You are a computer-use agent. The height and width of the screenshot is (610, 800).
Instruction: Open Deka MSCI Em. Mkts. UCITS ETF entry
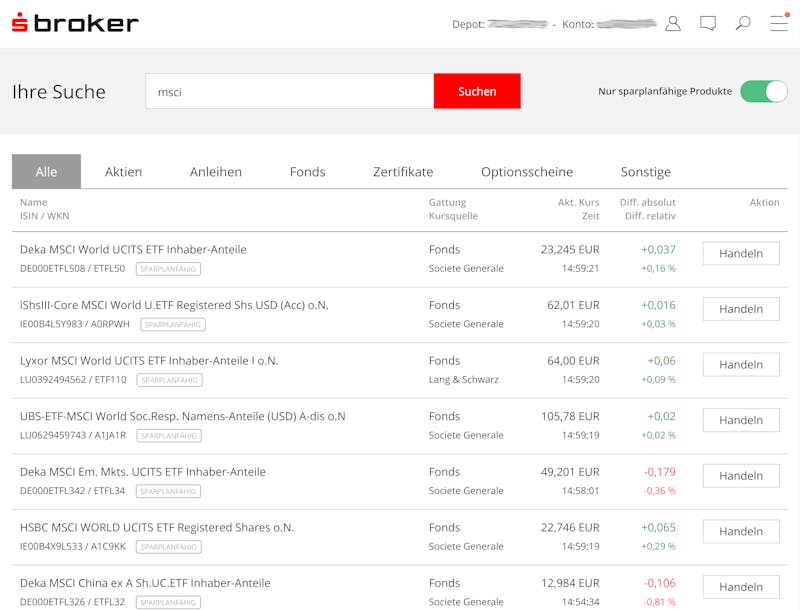[143, 472]
